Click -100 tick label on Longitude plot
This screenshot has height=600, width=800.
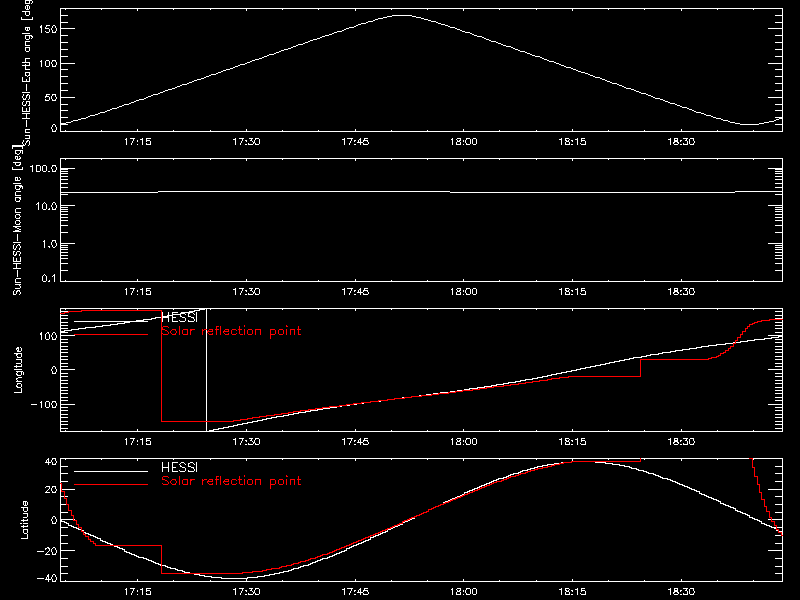44,405
